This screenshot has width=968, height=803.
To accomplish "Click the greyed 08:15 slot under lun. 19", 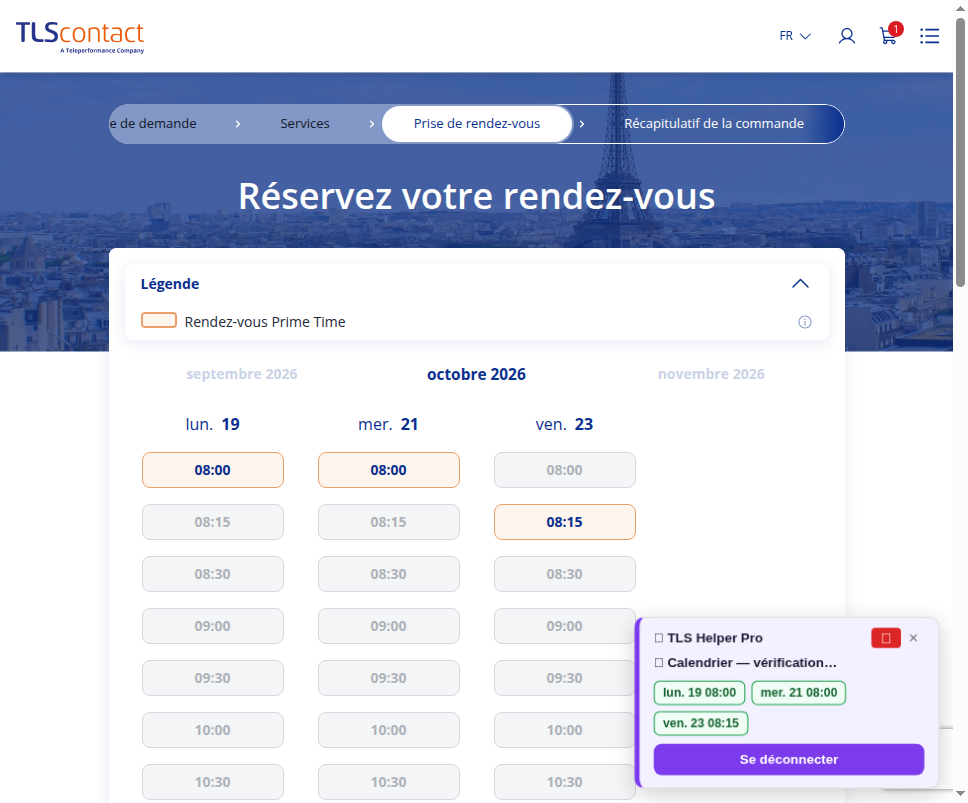I will 213,522.
